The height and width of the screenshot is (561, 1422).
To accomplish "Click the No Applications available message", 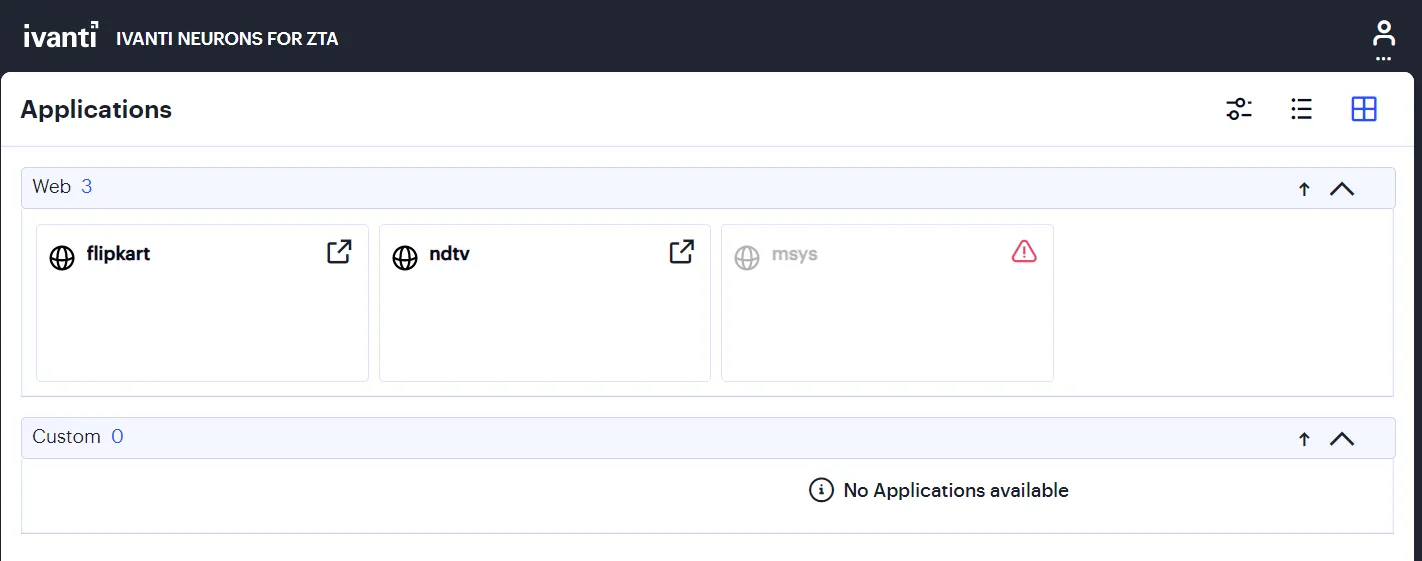I will point(956,490).
